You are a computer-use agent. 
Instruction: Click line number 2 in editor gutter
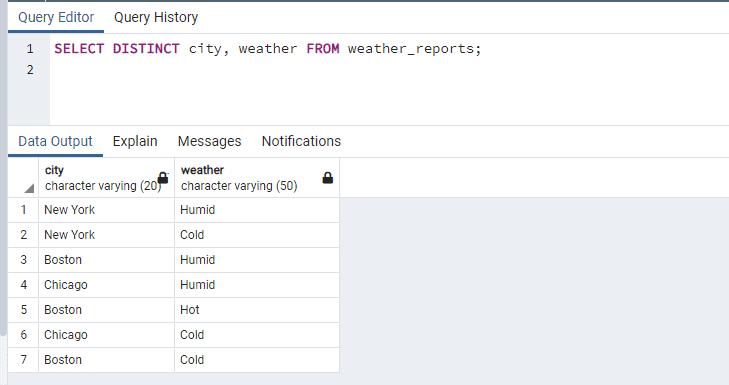tap(30, 70)
